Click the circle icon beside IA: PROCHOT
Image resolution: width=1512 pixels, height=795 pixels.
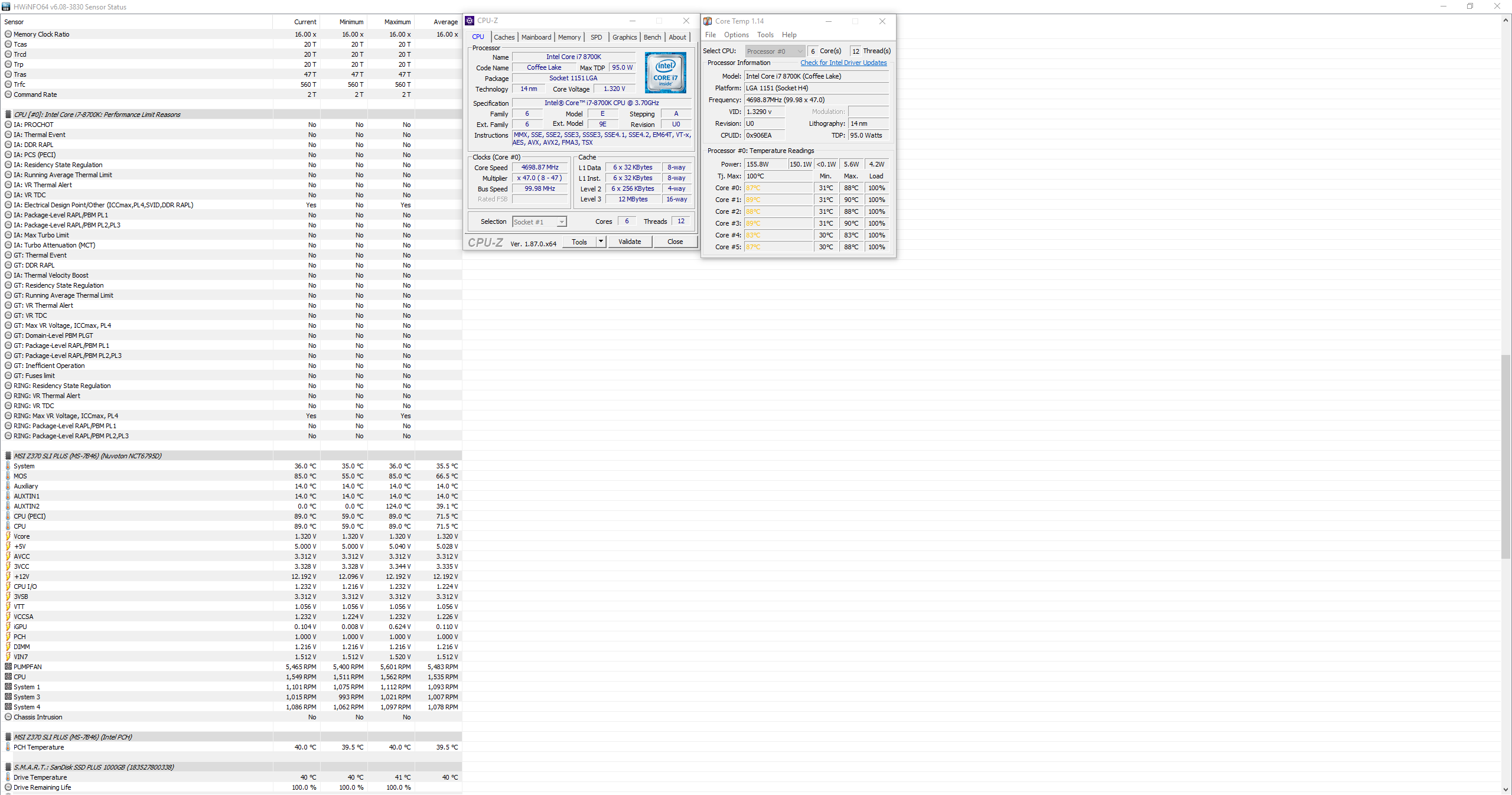[x=8, y=125]
